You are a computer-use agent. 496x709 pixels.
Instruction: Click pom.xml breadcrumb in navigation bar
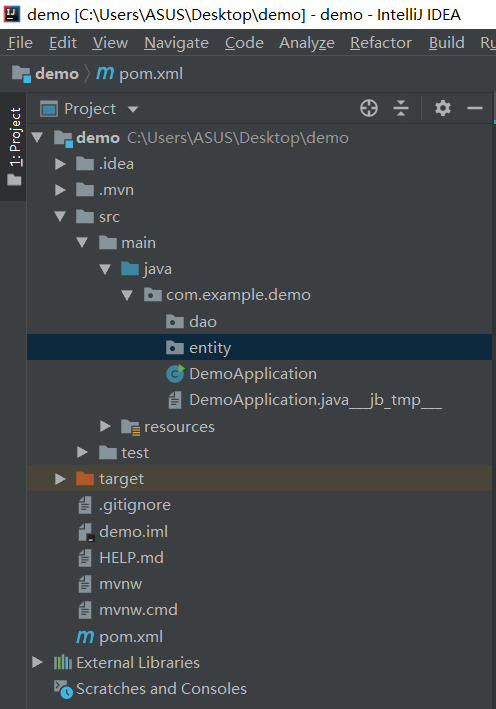click(x=151, y=74)
